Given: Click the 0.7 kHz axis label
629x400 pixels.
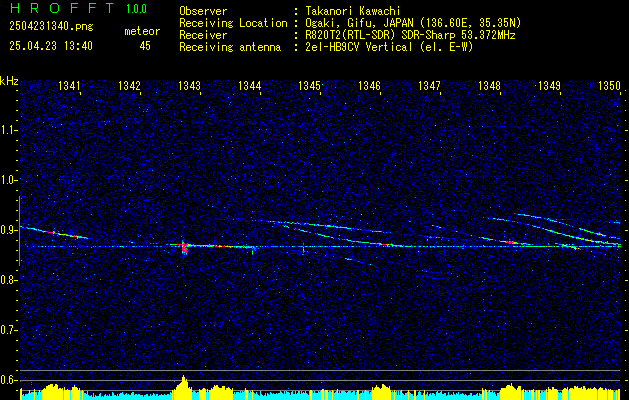Looking at the screenshot, I should point(8,331).
